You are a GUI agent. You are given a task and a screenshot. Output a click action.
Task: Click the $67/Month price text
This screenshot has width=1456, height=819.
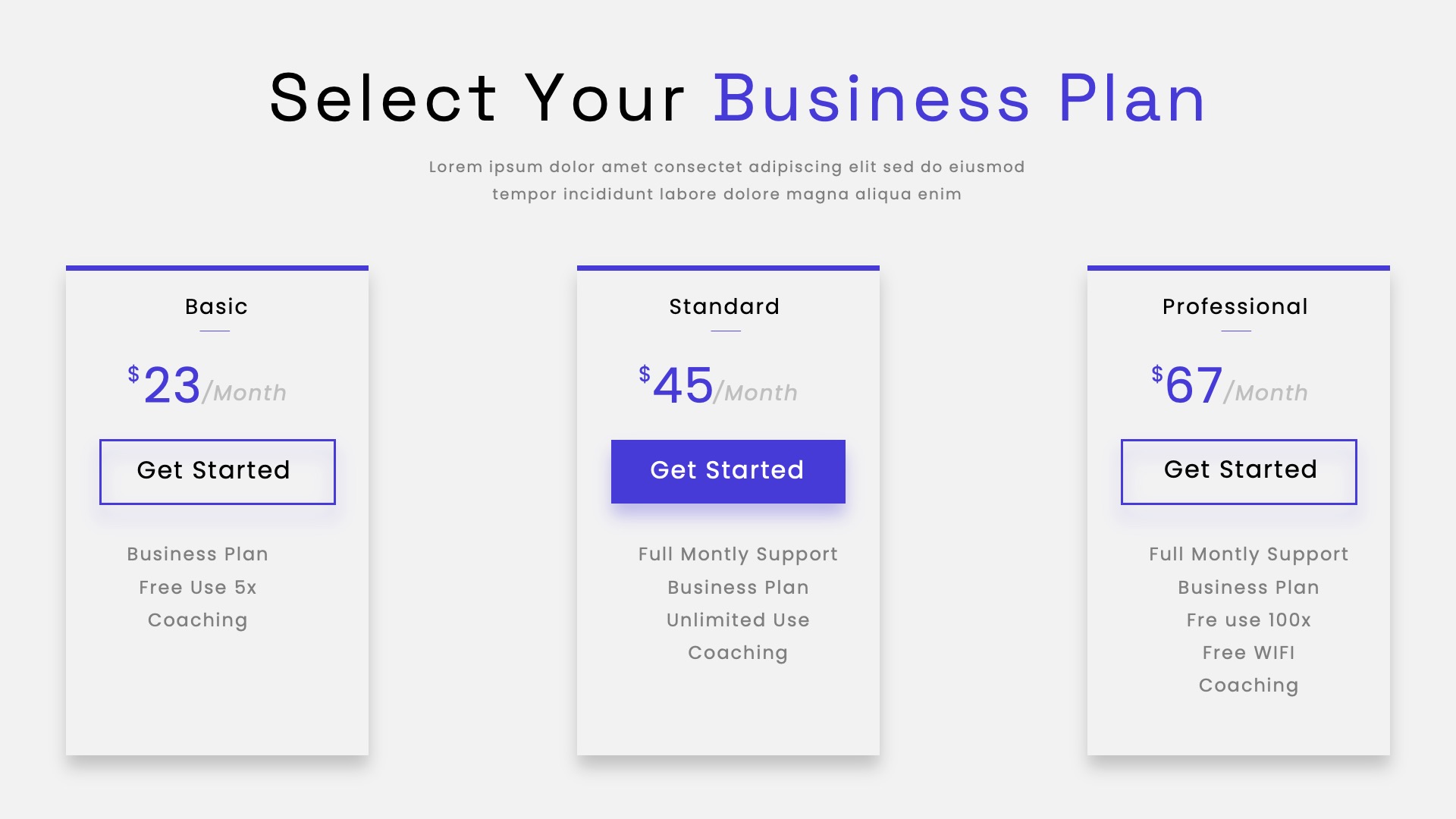tap(1228, 388)
